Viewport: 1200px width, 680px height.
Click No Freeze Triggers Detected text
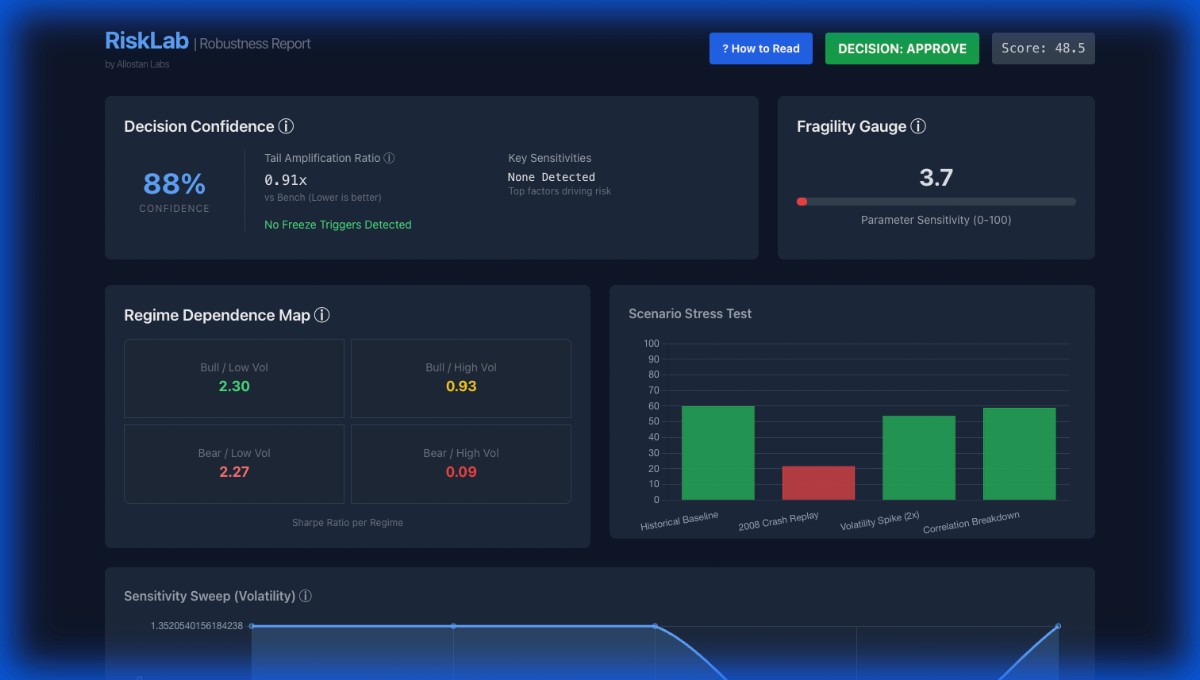338,225
